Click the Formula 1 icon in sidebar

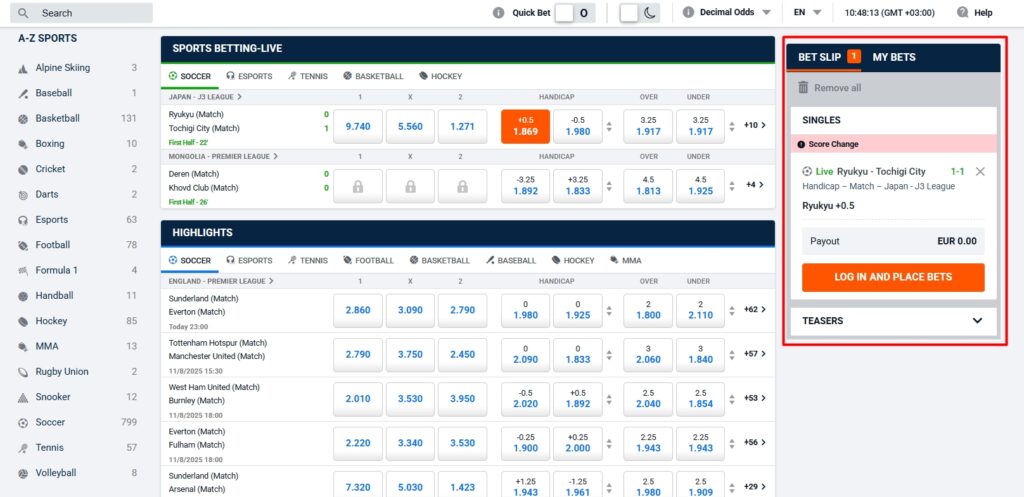[x=23, y=271]
